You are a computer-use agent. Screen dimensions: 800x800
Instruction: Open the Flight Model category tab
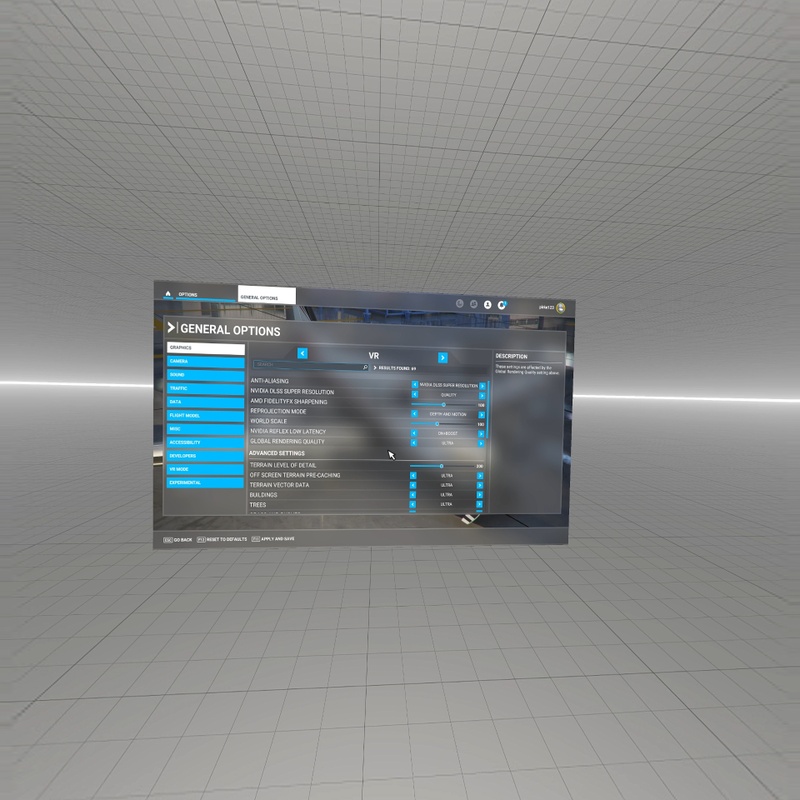(x=206, y=416)
